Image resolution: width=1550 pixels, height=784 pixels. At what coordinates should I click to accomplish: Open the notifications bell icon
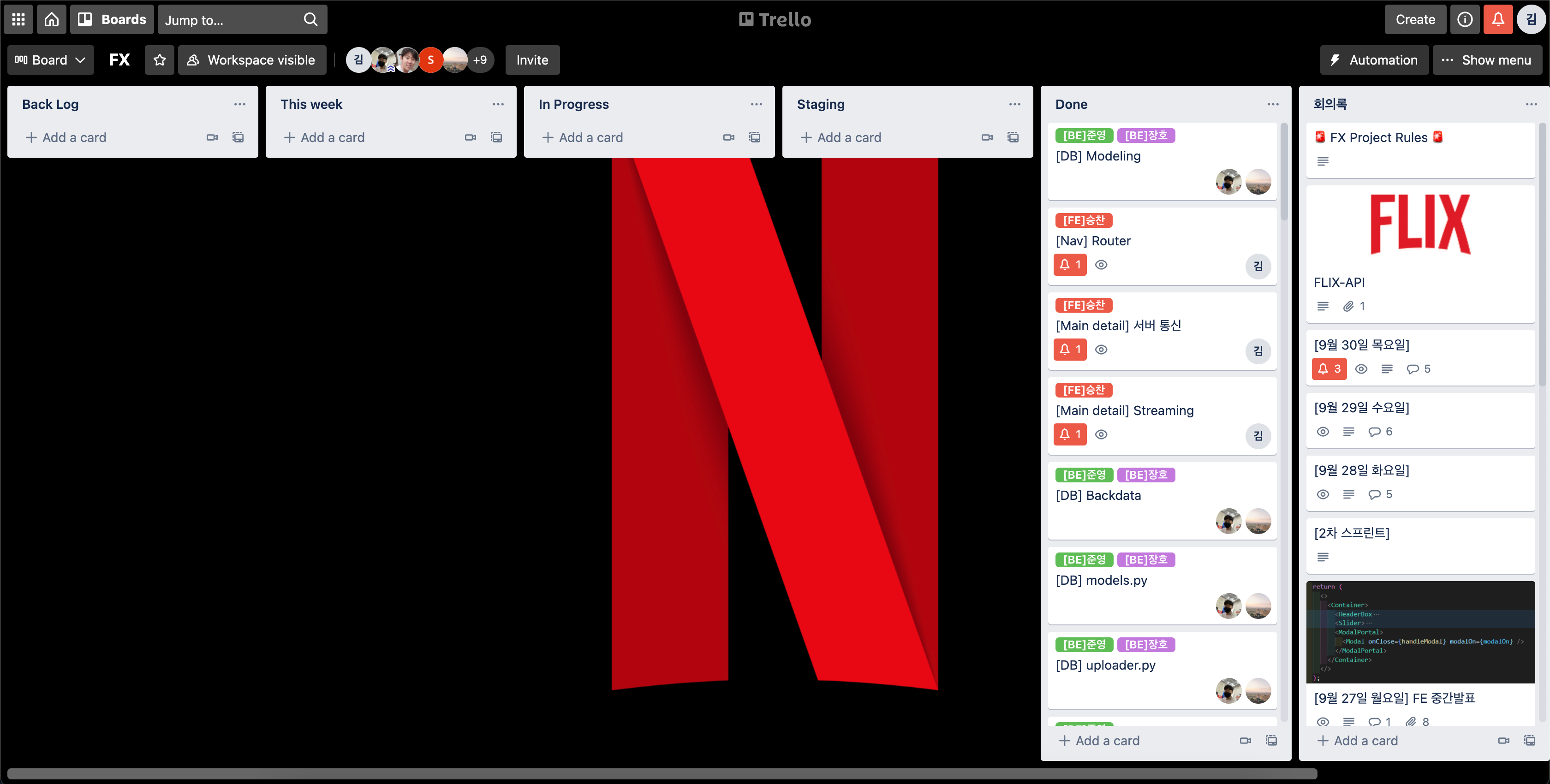coord(1498,19)
